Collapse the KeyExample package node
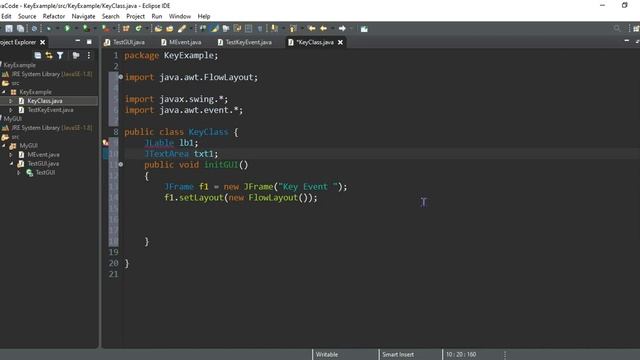Image resolution: width=640 pixels, height=360 pixels. (x=4, y=92)
